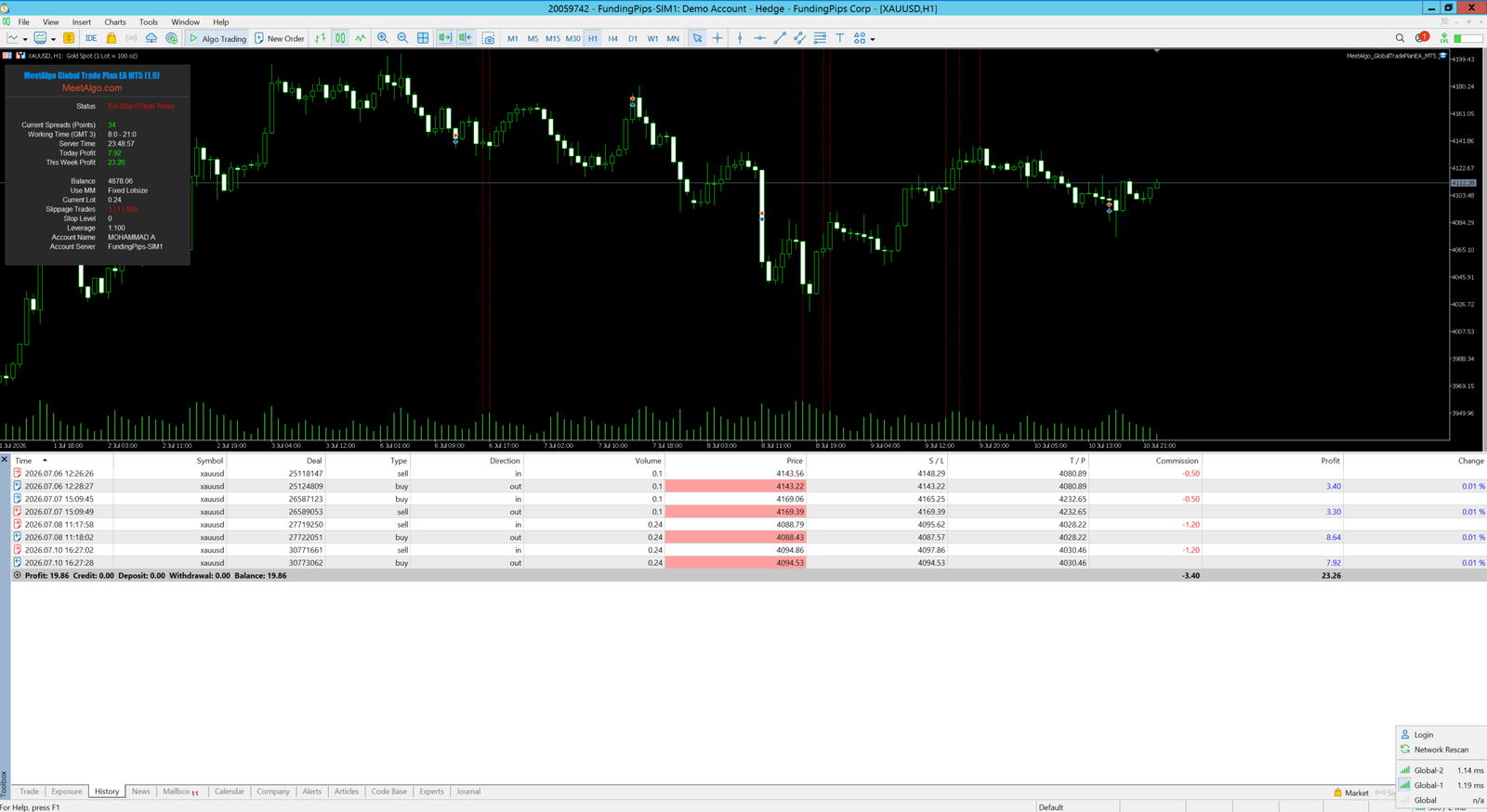Select the equidistant channel tool
This screenshot has height=812, width=1487.
click(x=799, y=38)
